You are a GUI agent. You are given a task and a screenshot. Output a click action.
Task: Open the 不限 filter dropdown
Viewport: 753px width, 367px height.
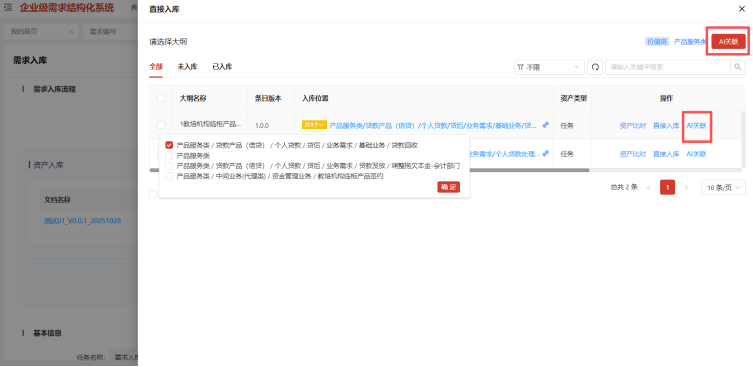(x=549, y=67)
